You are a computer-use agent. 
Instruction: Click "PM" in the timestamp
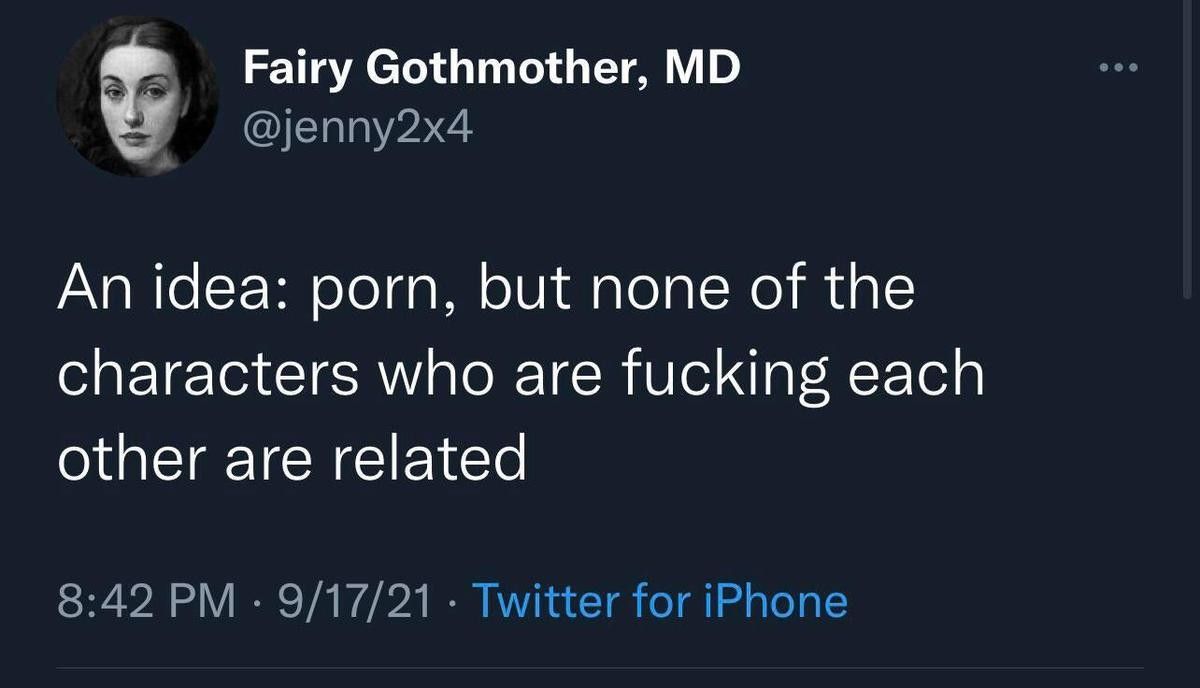[205, 602]
